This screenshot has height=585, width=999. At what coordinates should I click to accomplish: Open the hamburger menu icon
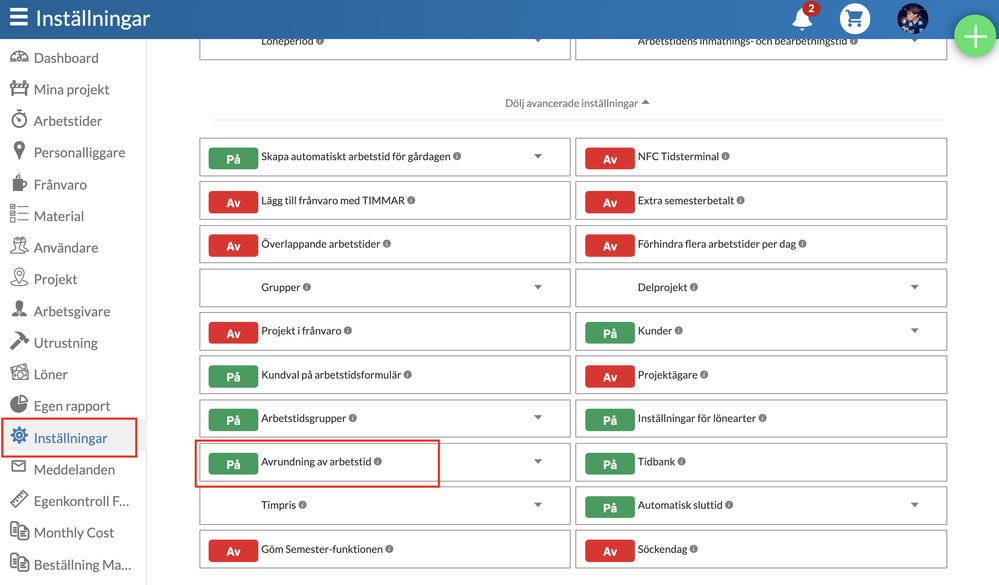pyautogui.click(x=18, y=17)
